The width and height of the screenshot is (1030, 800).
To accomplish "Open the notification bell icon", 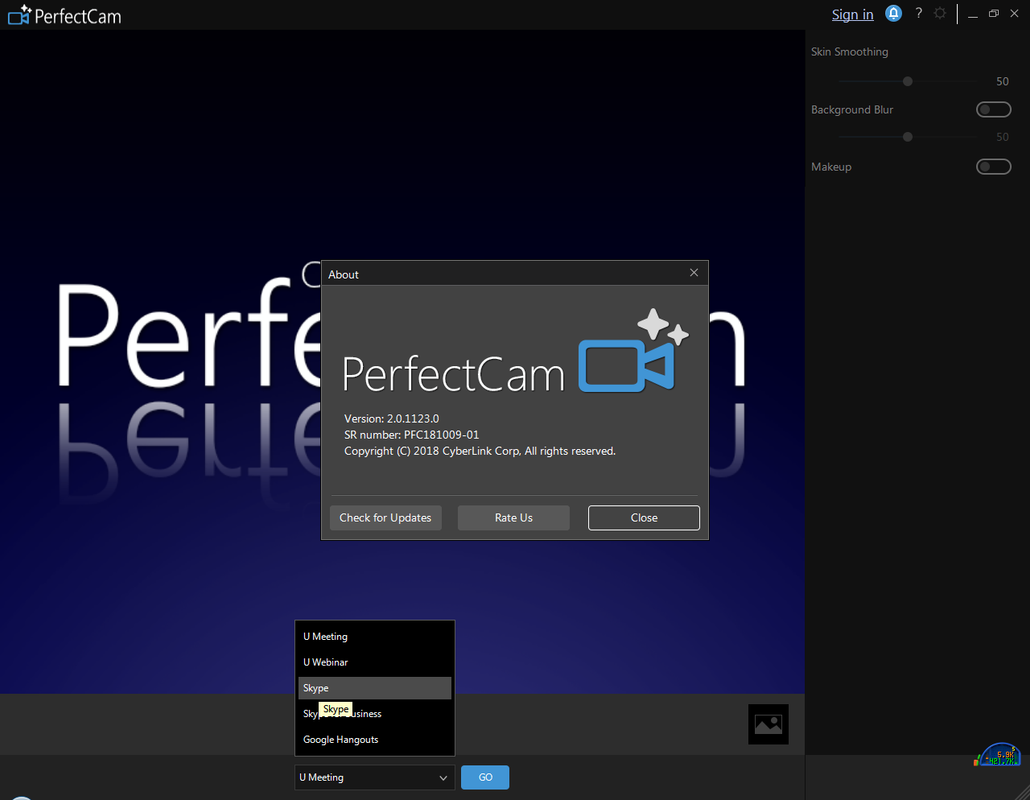I will click(x=893, y=14).
